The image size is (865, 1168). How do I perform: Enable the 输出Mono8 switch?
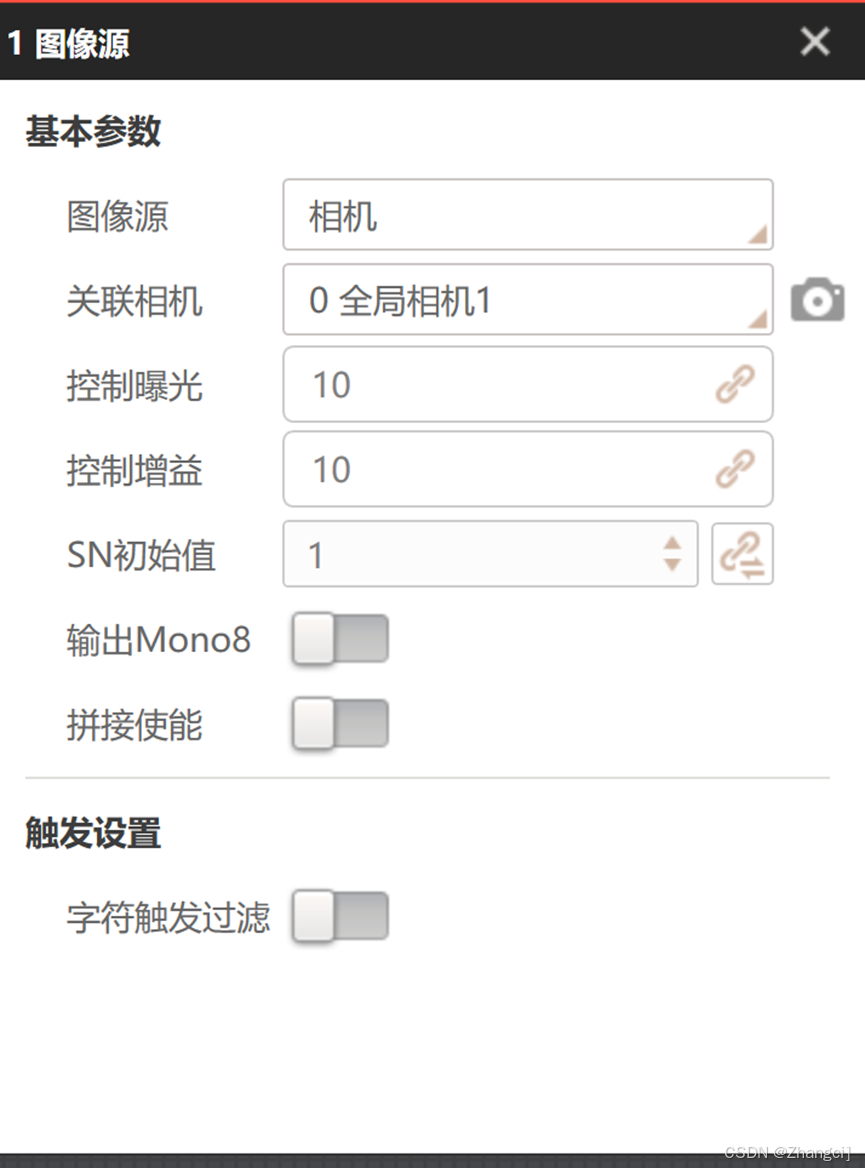pyautogui.click(x=339, y=639)
